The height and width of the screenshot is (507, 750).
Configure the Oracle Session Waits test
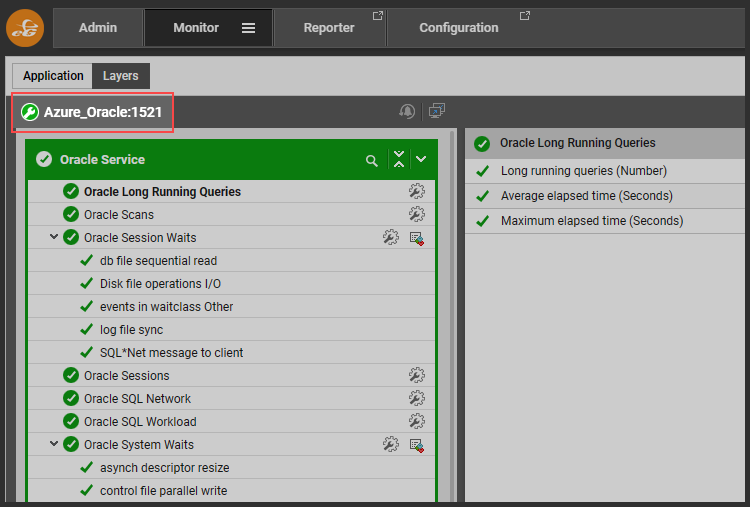(x=391, y=237)
